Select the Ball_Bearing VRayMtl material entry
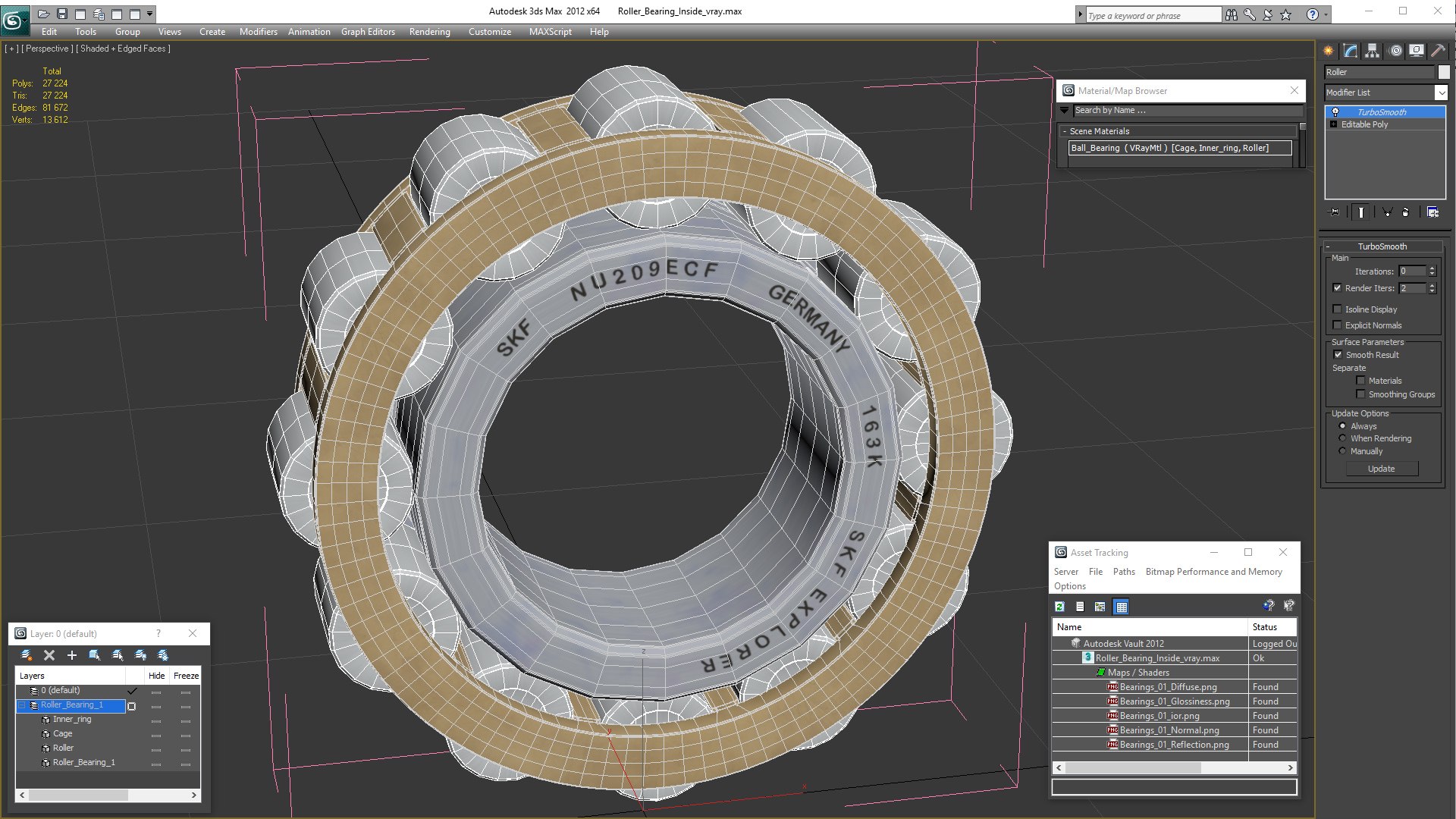The height and width of the screenshot is (819, 1456). (x=1179, y=148)
